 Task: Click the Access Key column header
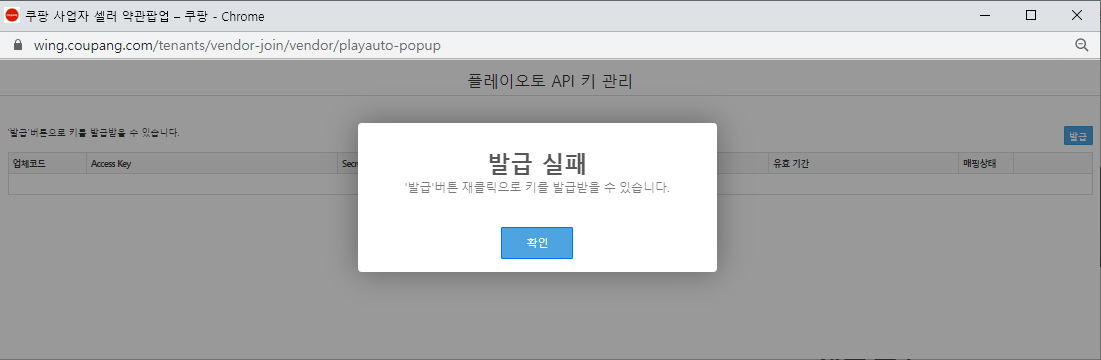click(211, 164)
